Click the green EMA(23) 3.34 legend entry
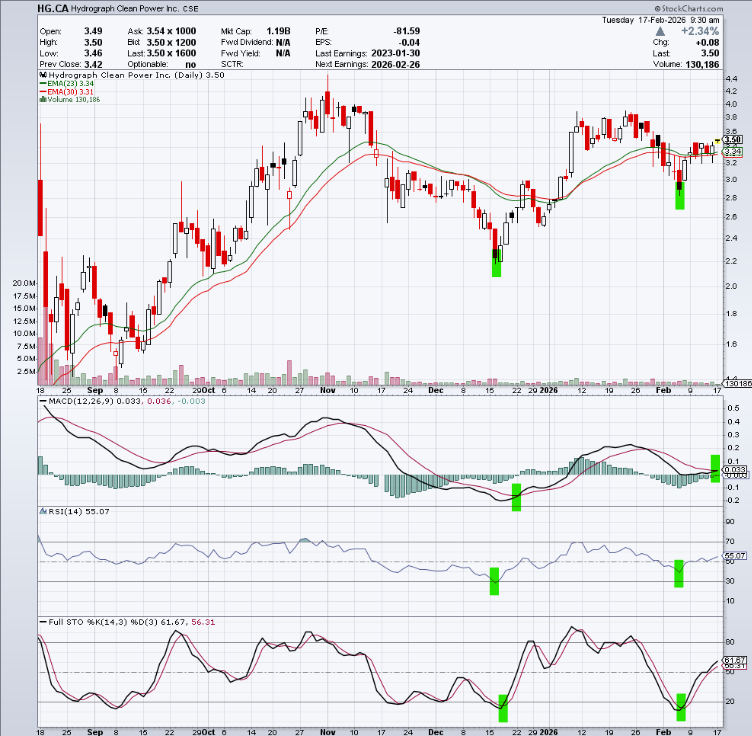The width and height of the screenshot is (752, 736). (67, 83)
